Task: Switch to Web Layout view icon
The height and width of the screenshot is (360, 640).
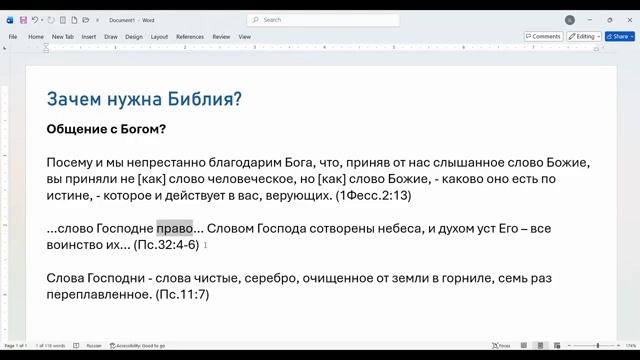Action: tap(557, 346)
